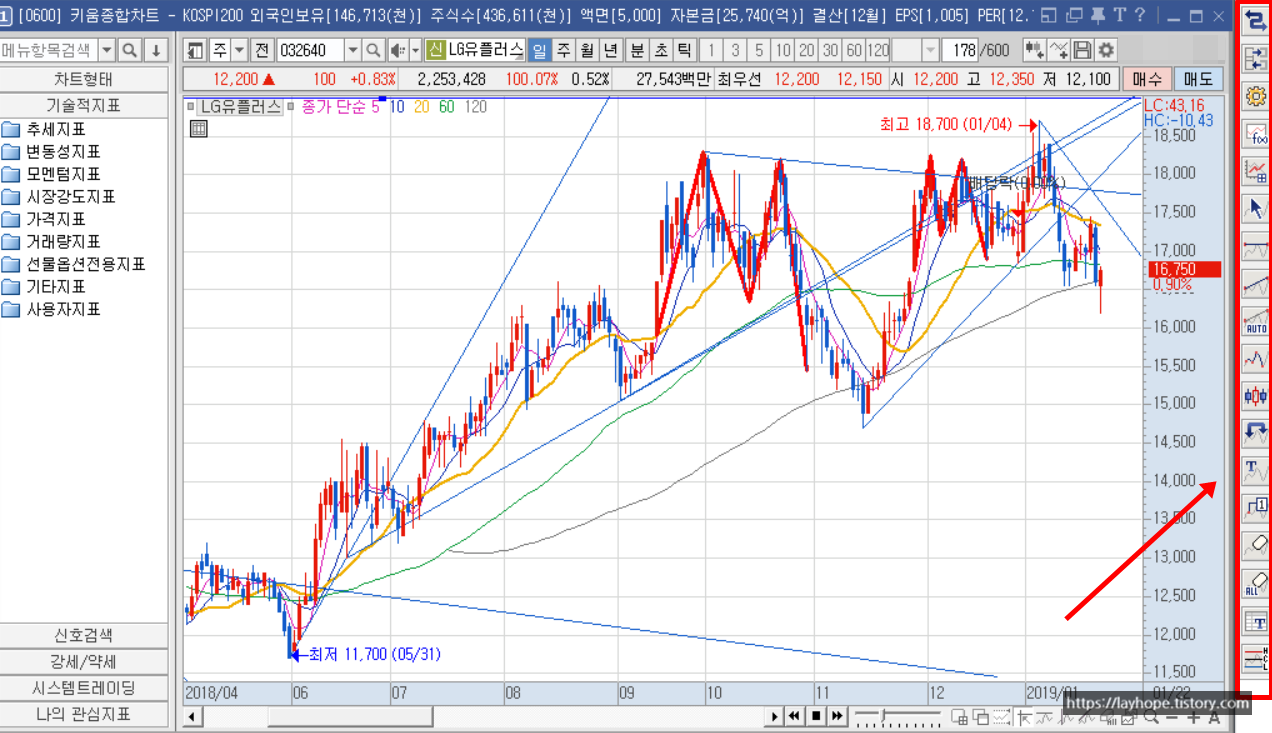Click the stop button under chart
This screenshot has height=733, width=1272.
pos(816,716)
